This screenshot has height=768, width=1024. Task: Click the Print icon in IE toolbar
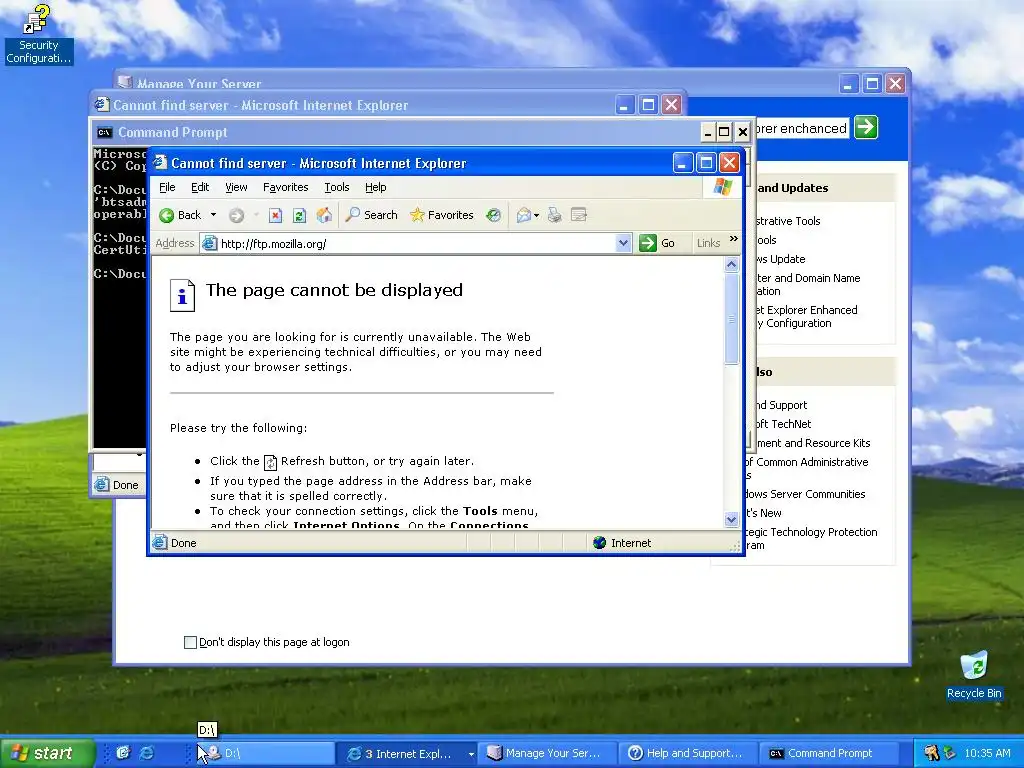point(554,215)
